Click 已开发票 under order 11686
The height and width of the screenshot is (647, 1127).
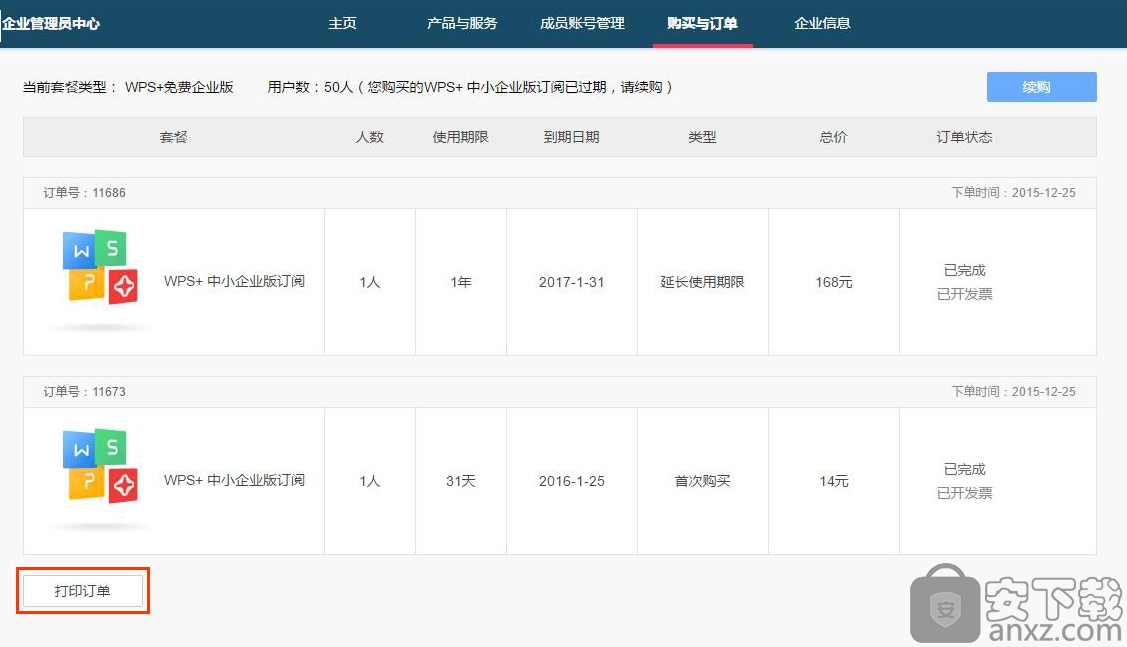965,294
